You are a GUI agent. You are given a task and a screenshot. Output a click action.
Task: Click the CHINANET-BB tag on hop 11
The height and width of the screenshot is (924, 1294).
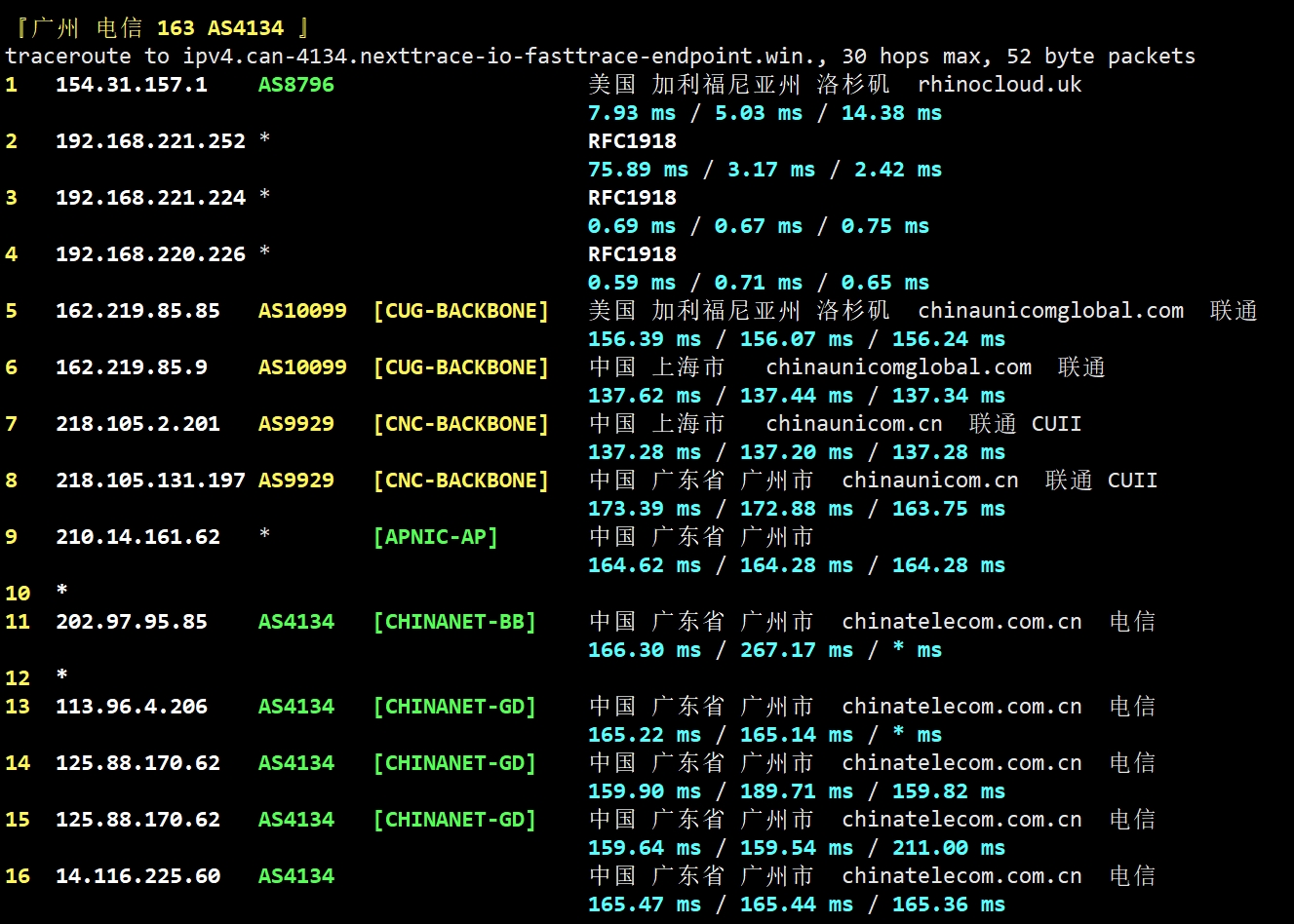pyautogui.click(x=454, y=622)
